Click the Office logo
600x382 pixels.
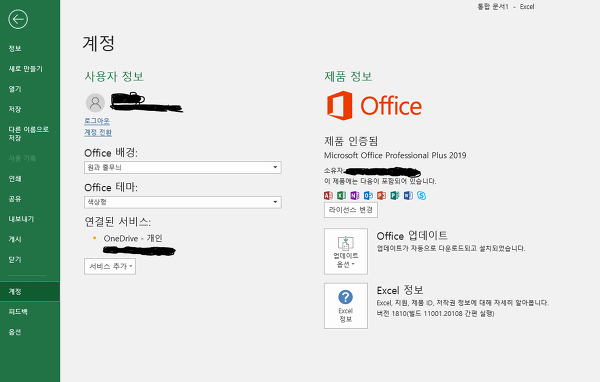[x=374, y=106]
